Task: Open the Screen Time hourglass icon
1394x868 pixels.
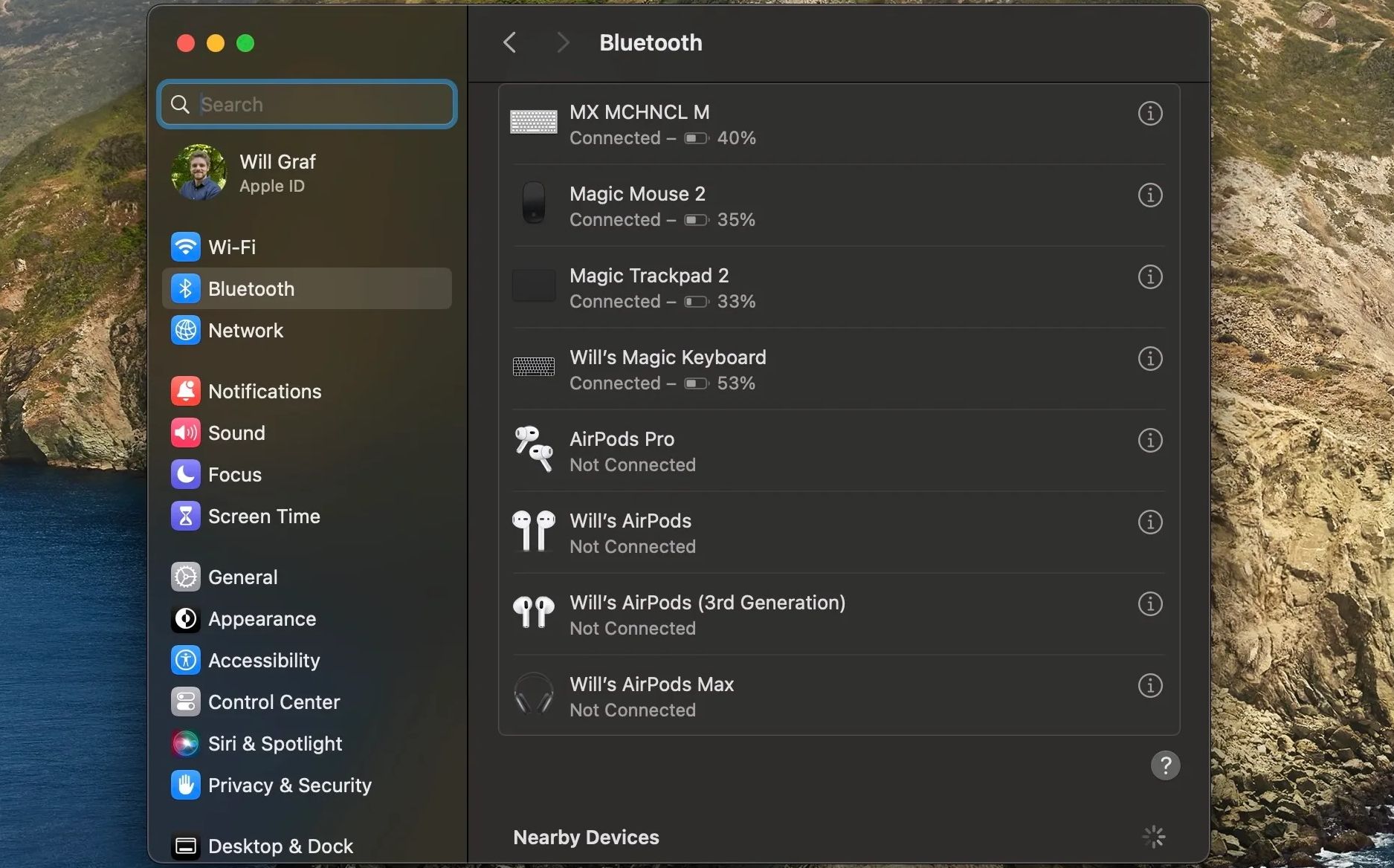Action: click(186, 516)
